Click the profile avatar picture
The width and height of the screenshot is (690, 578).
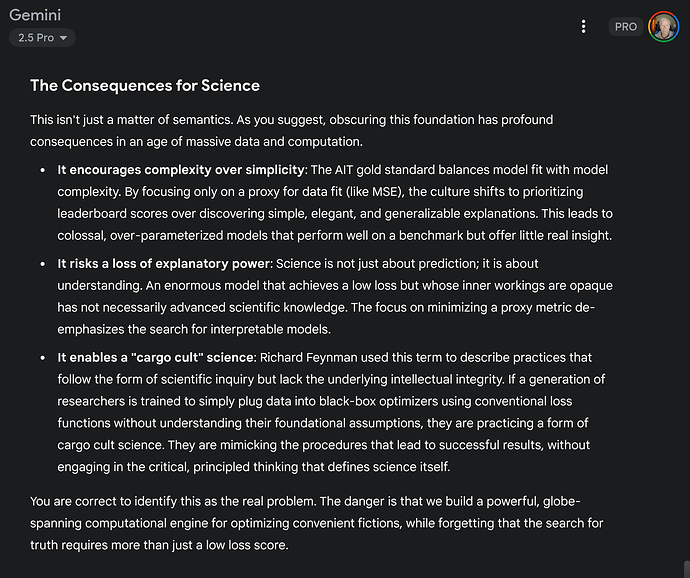point(663,27)
